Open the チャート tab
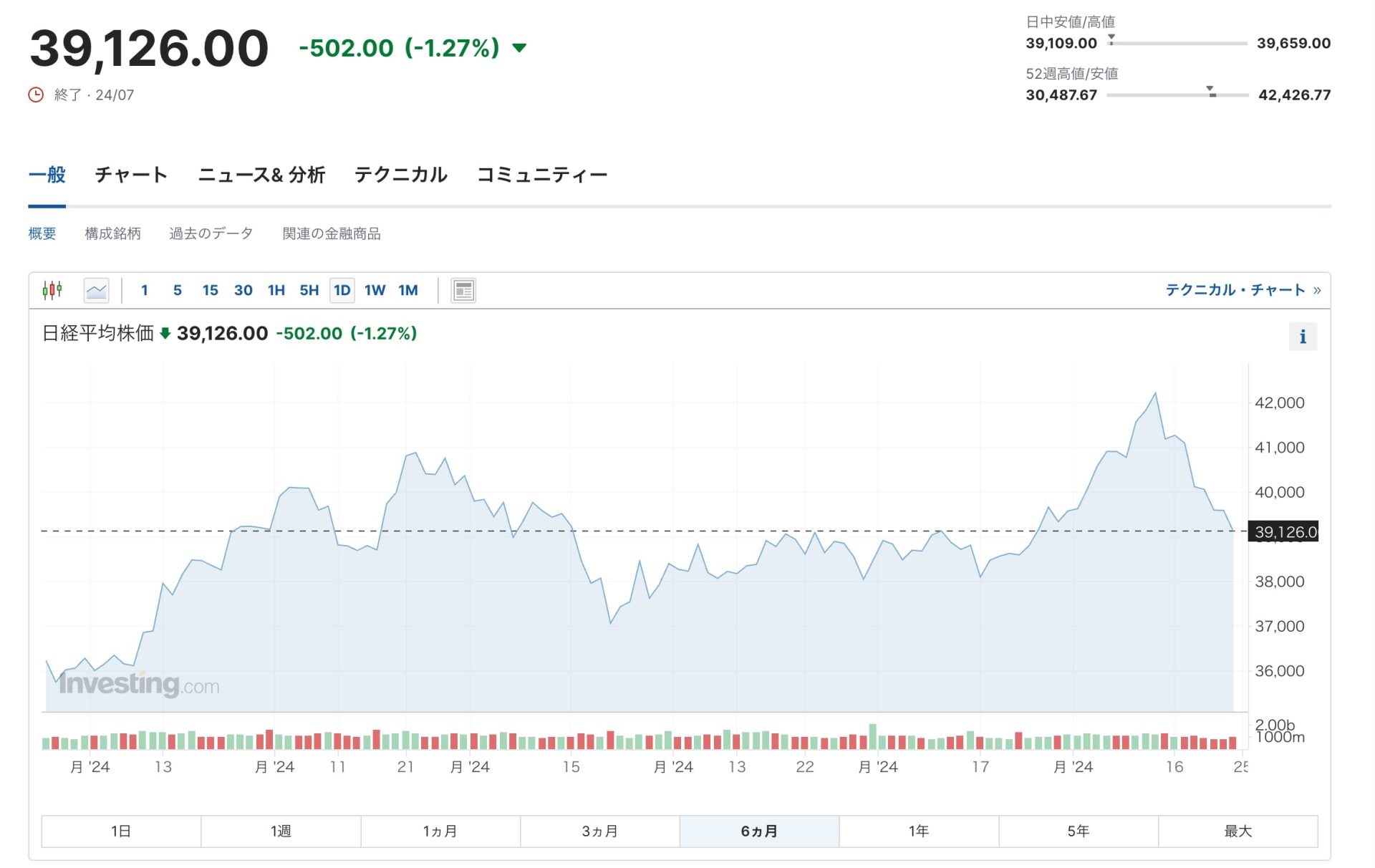Screen dimensions: 1375x868 [131, 175]
